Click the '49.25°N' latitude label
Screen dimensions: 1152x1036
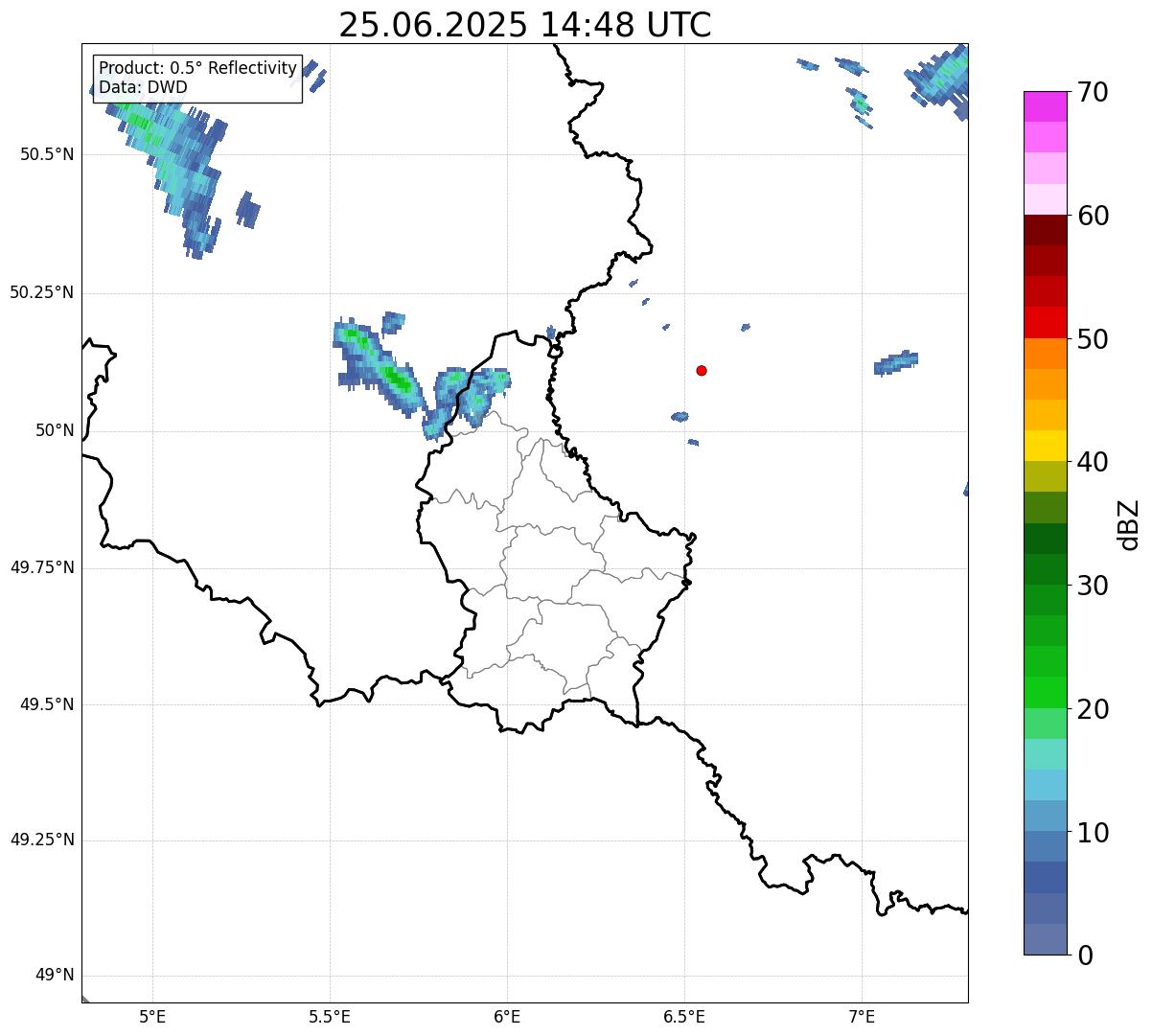42,840
